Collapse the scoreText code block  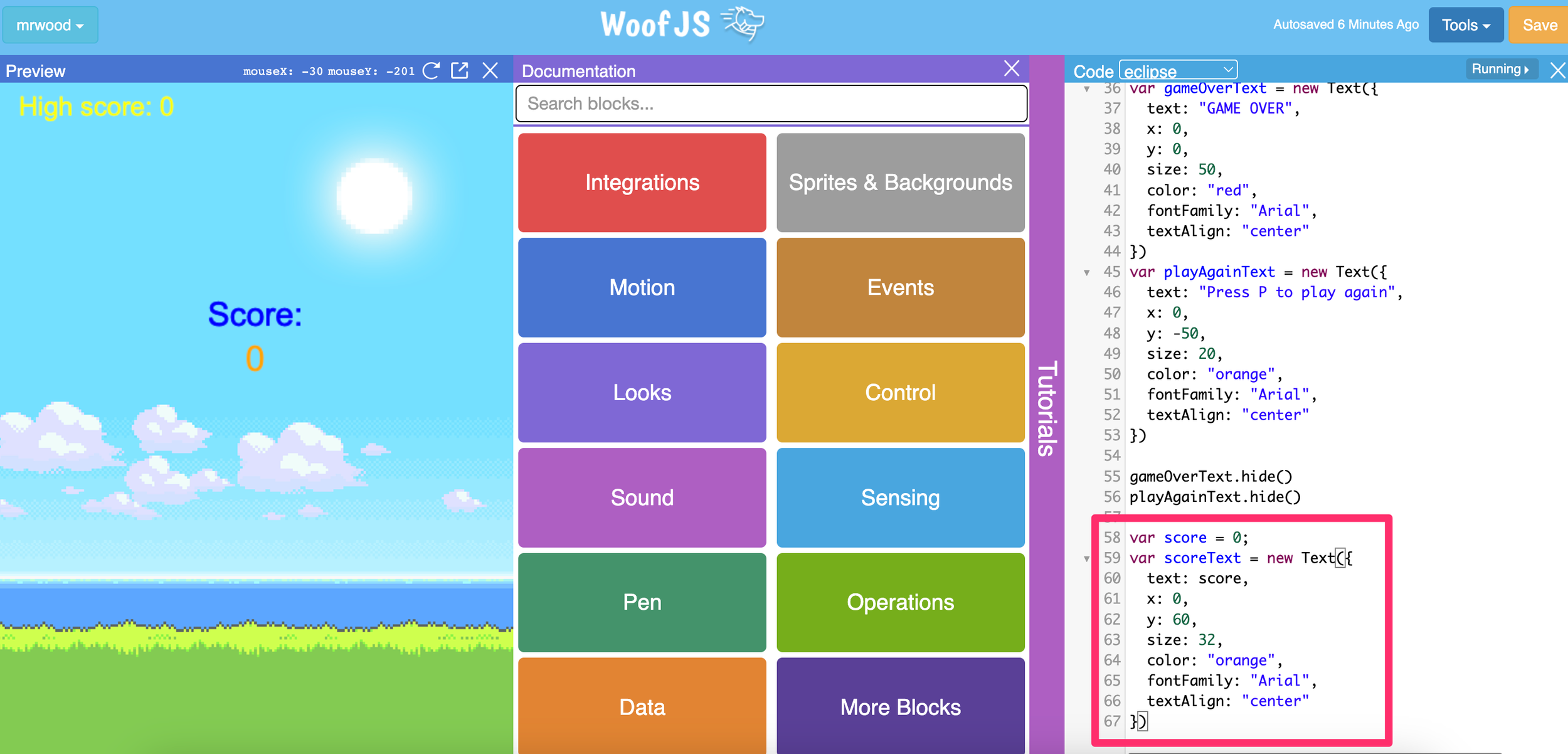pyautogui.click(x=1087, y=558)
